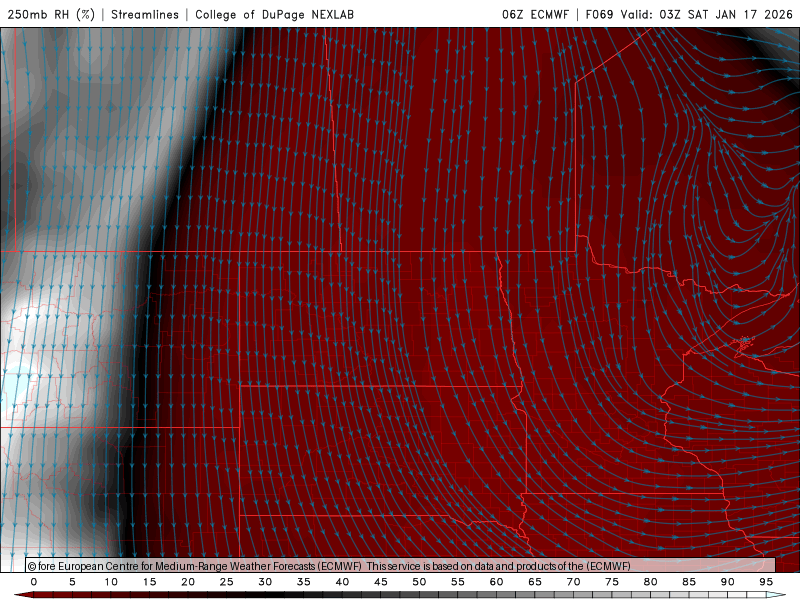Click the "06Z ECMWF" model run label
800x600 pixels.
pos(535,14)
